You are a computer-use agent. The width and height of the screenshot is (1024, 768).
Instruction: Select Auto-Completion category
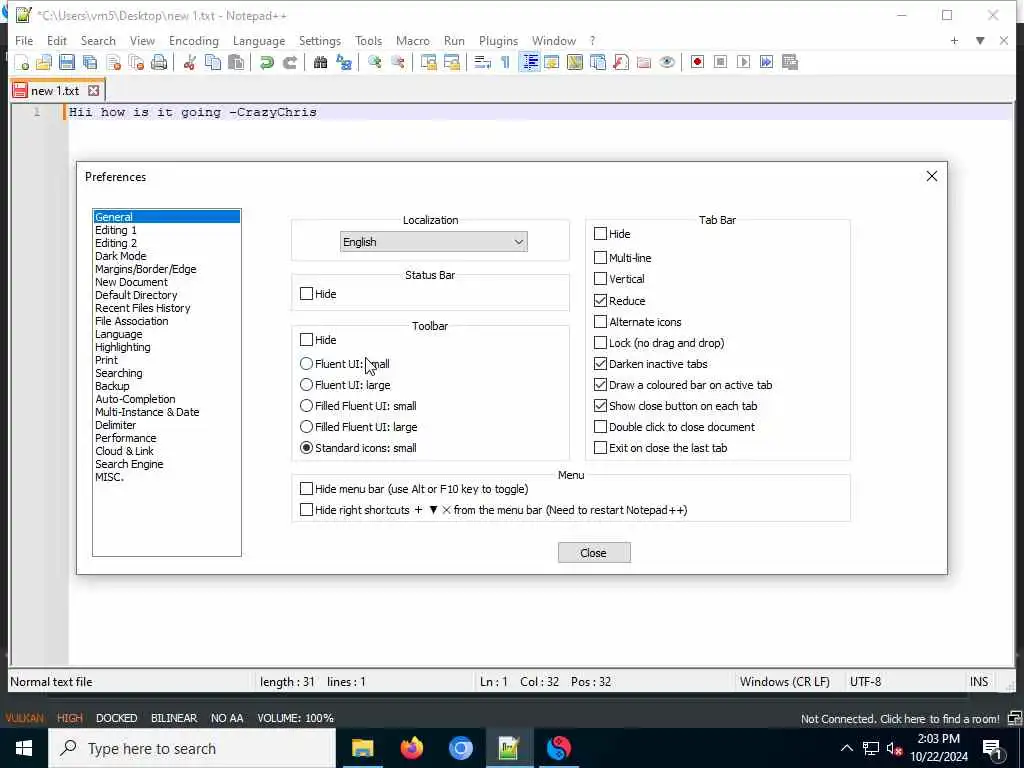pos(135,399)
